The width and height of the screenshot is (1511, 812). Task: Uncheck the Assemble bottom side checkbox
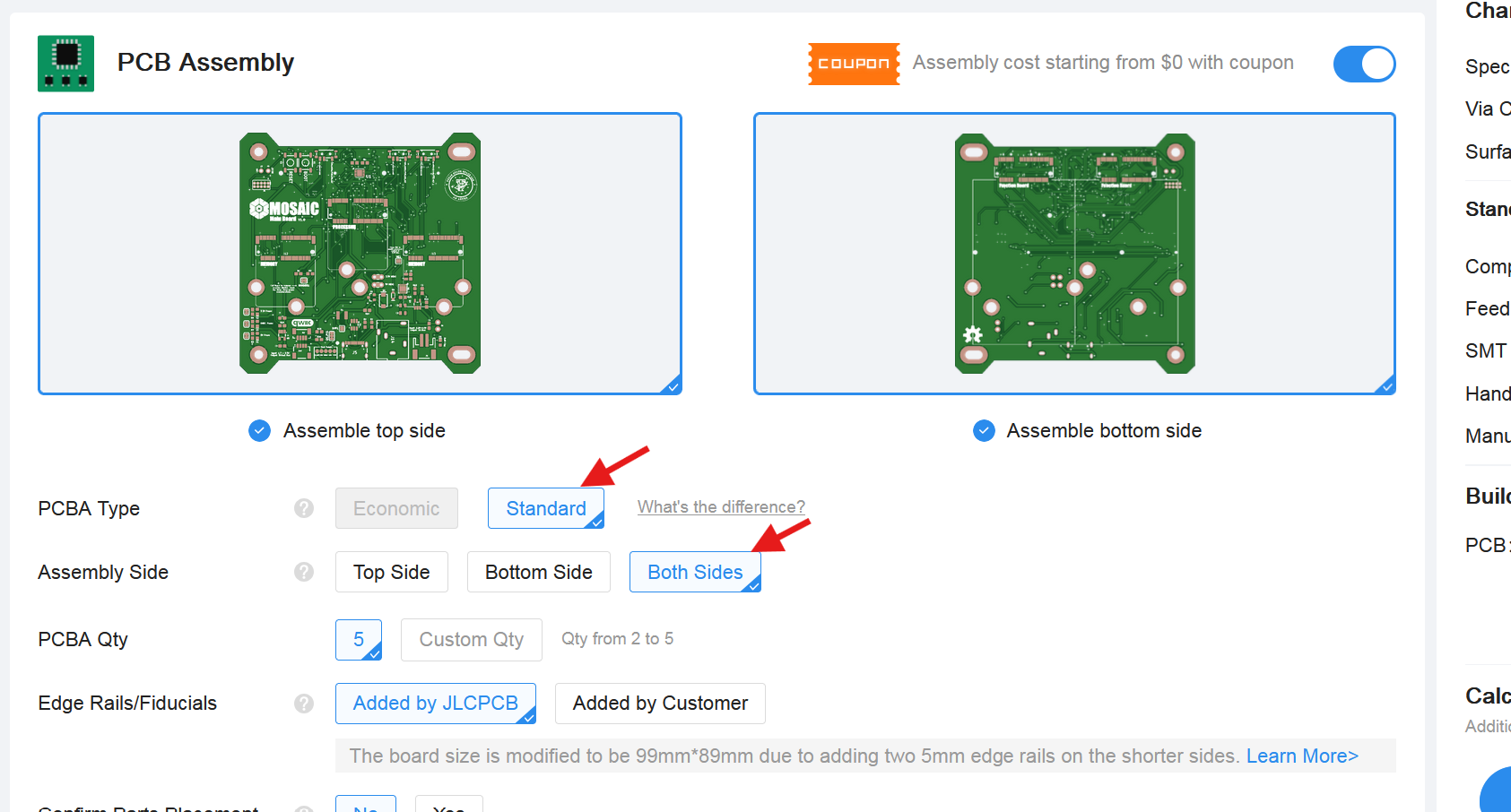(x=984, y=431)
